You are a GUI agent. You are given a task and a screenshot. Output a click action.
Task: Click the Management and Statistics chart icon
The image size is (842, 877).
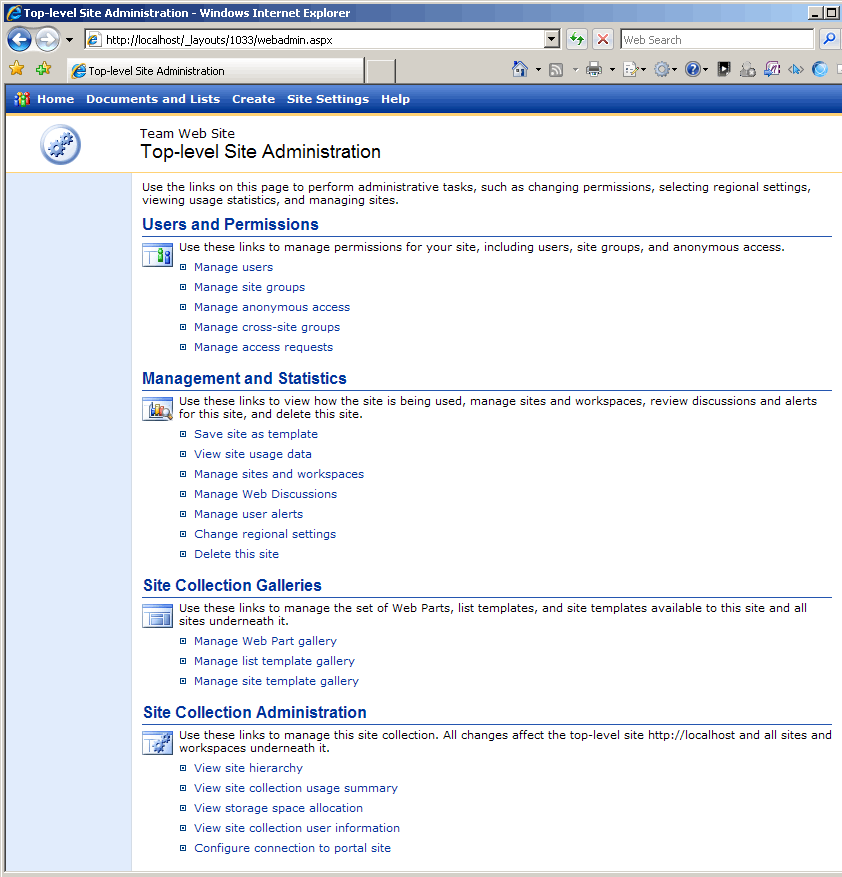pyautogui.click(x=158, y=409)
